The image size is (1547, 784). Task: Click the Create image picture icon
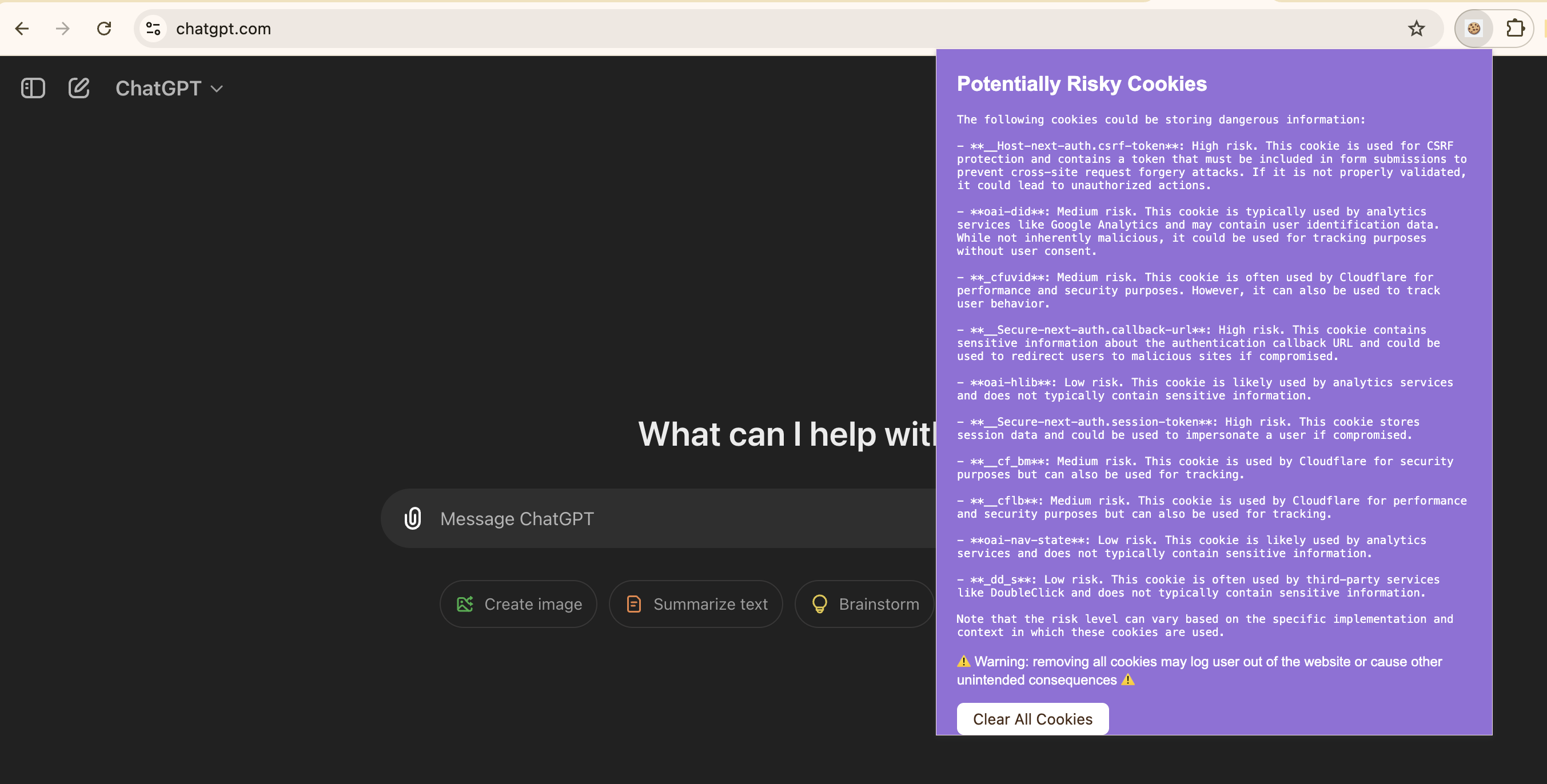(x=465, y=604)
